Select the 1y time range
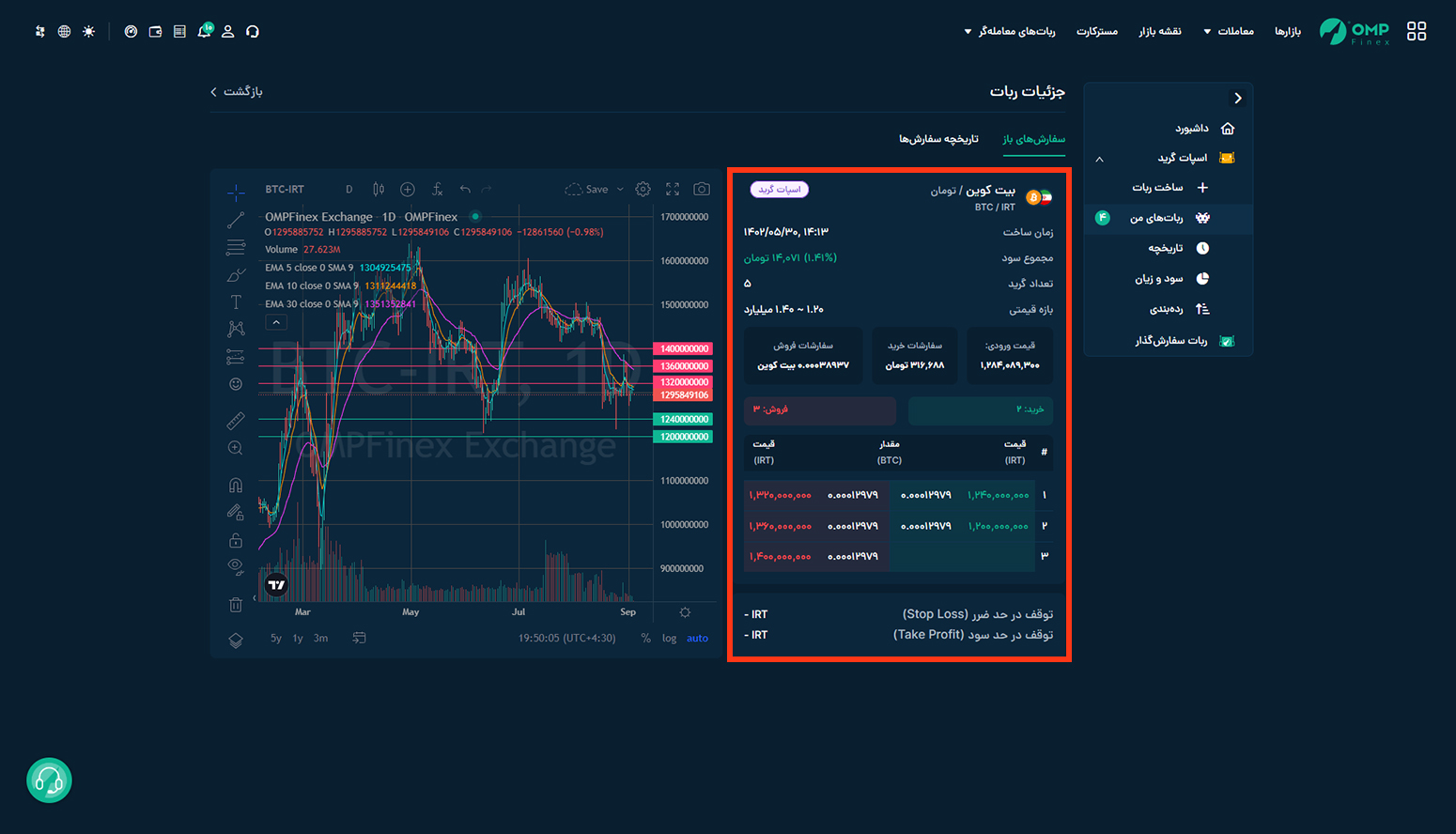 [298, 638]
